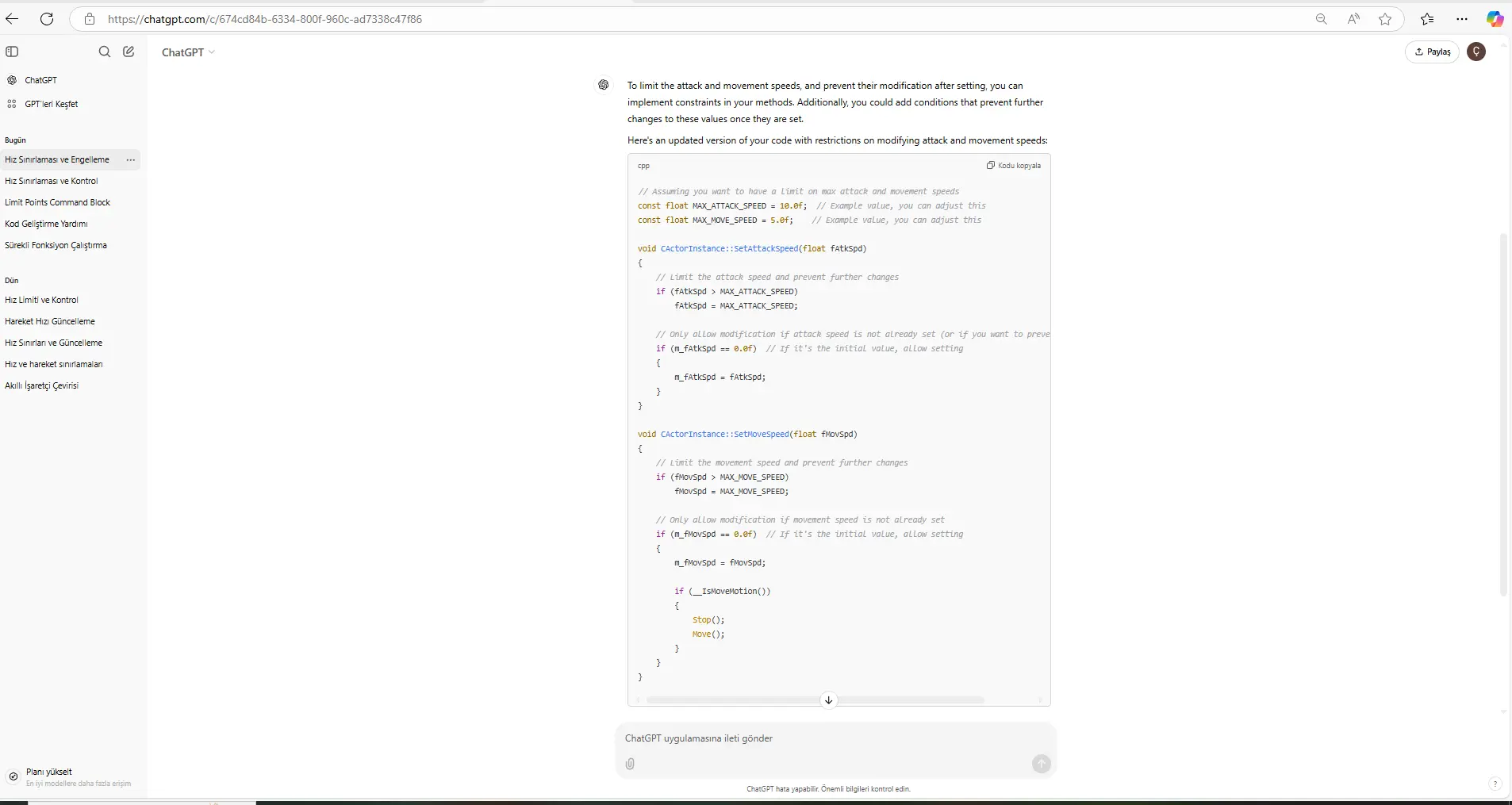Open GPT'leri Keşfet in sidebar
This screenshot has width=1512, height=805.
point(51,104)
